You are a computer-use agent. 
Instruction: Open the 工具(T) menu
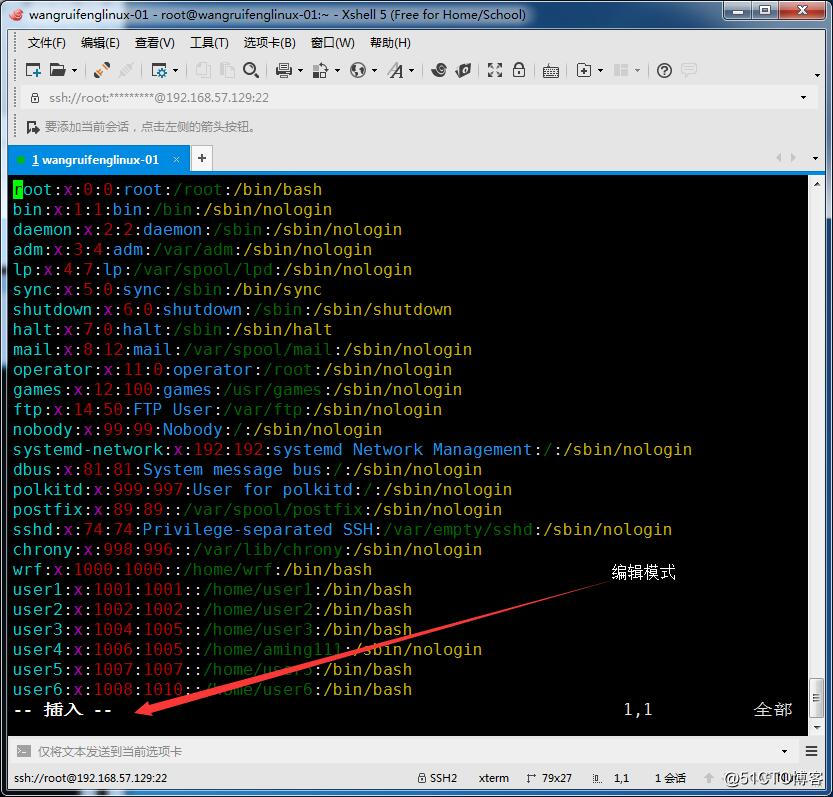[209, 43]
